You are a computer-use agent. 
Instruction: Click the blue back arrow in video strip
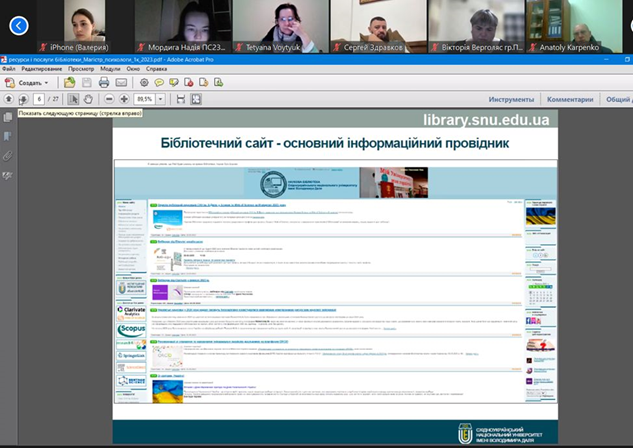pos(19,26)
